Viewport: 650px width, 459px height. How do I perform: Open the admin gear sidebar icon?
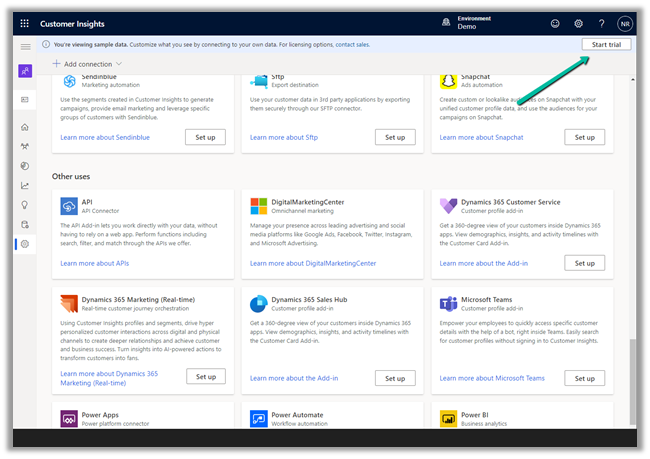[x=25, y=244]
